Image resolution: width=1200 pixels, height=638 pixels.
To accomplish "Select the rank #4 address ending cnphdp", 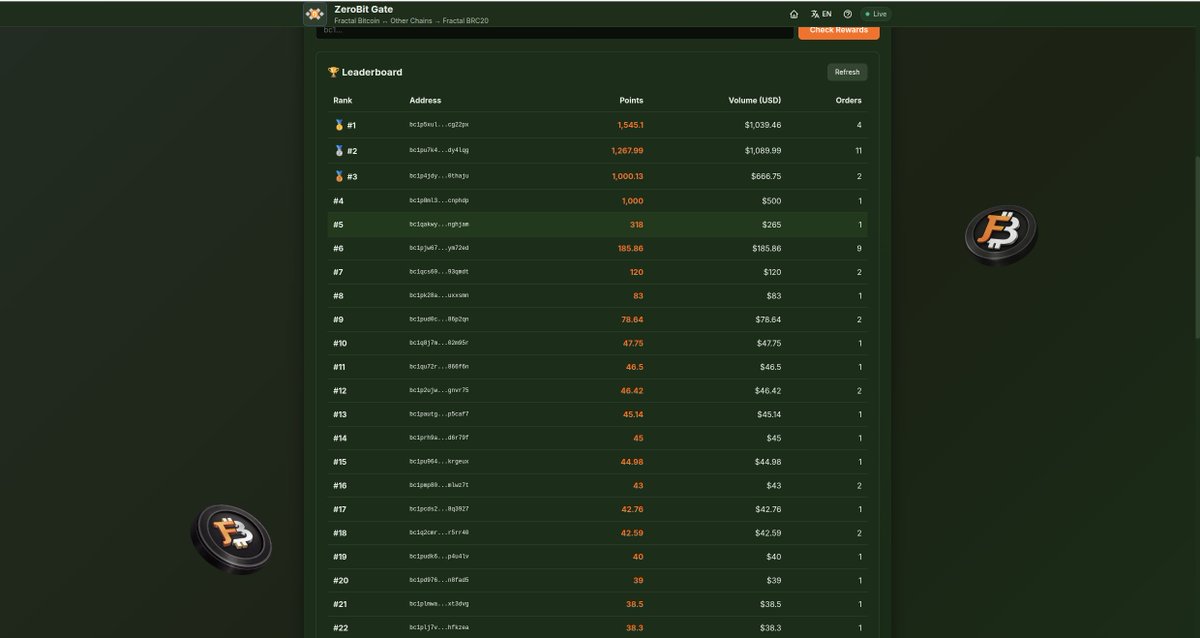I will coord(439,201).
